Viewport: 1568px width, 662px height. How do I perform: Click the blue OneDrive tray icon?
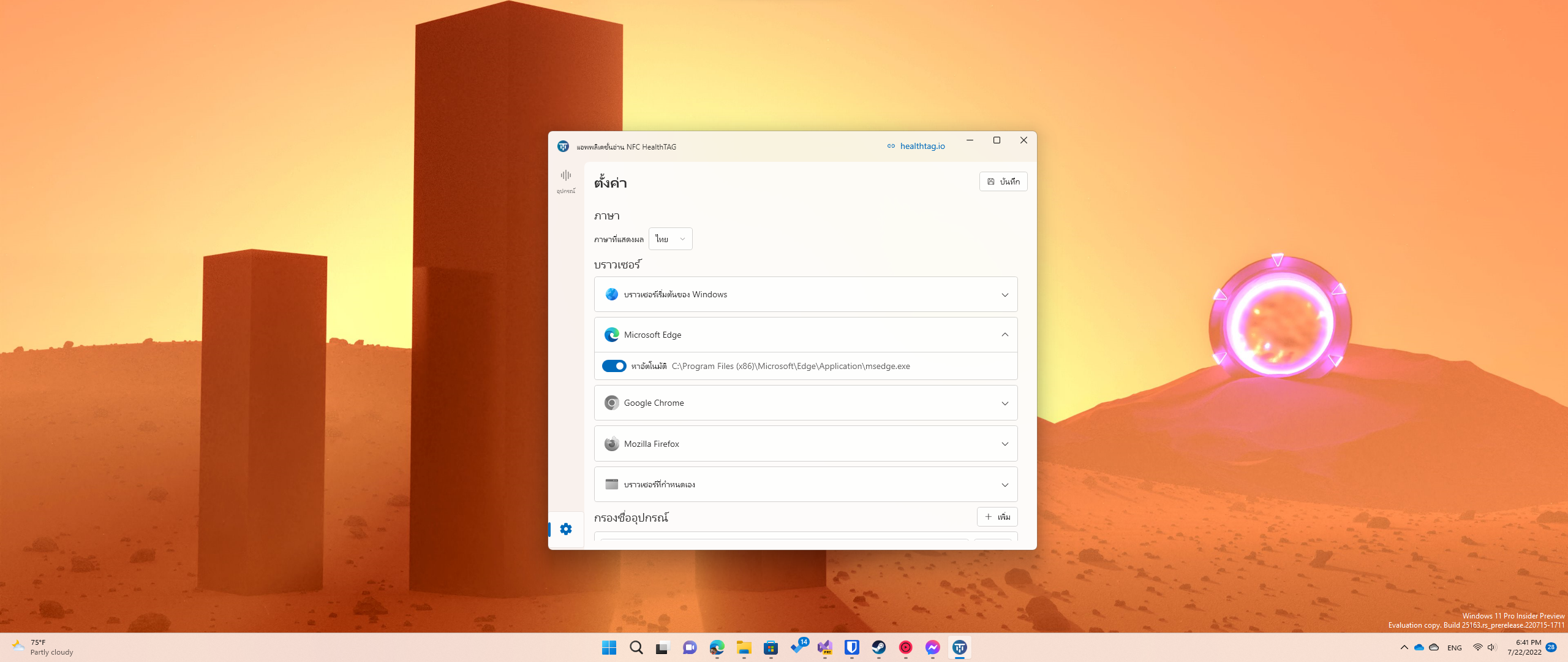[1419, 647]
